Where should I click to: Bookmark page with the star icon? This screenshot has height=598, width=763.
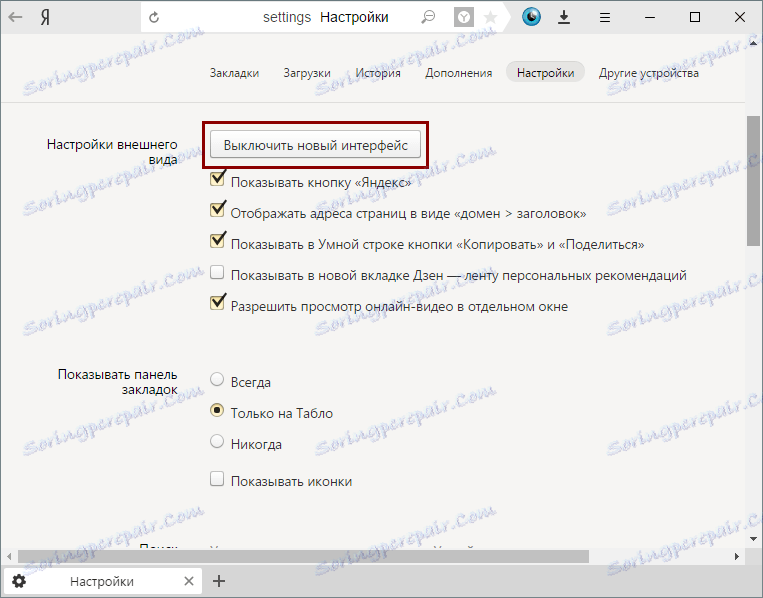point(490,18)
